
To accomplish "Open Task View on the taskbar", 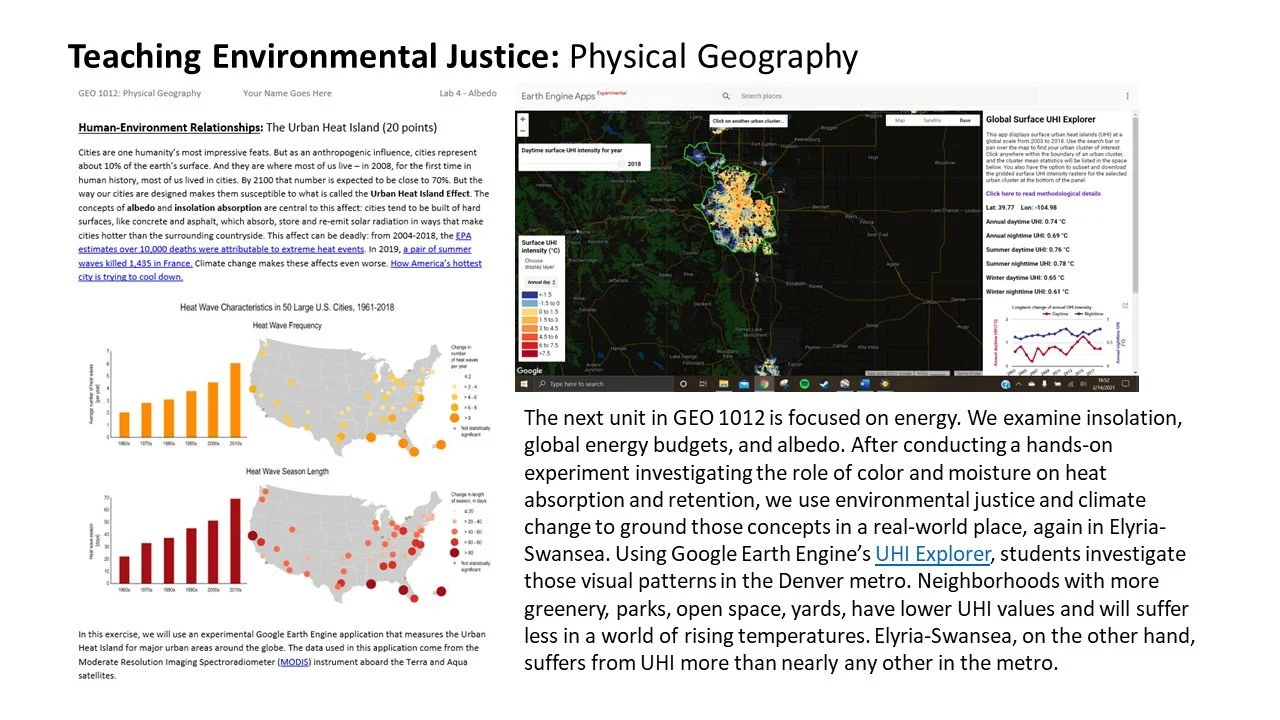I will pos(702,384).
